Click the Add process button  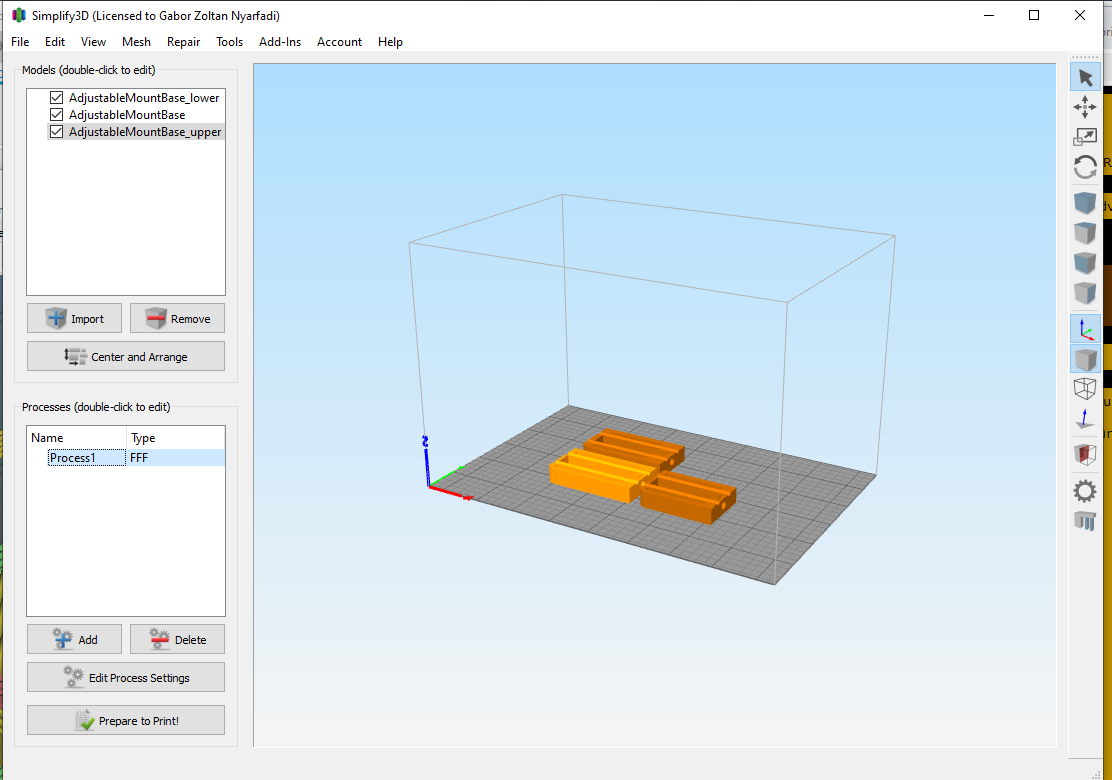click(x=74, y=639)
